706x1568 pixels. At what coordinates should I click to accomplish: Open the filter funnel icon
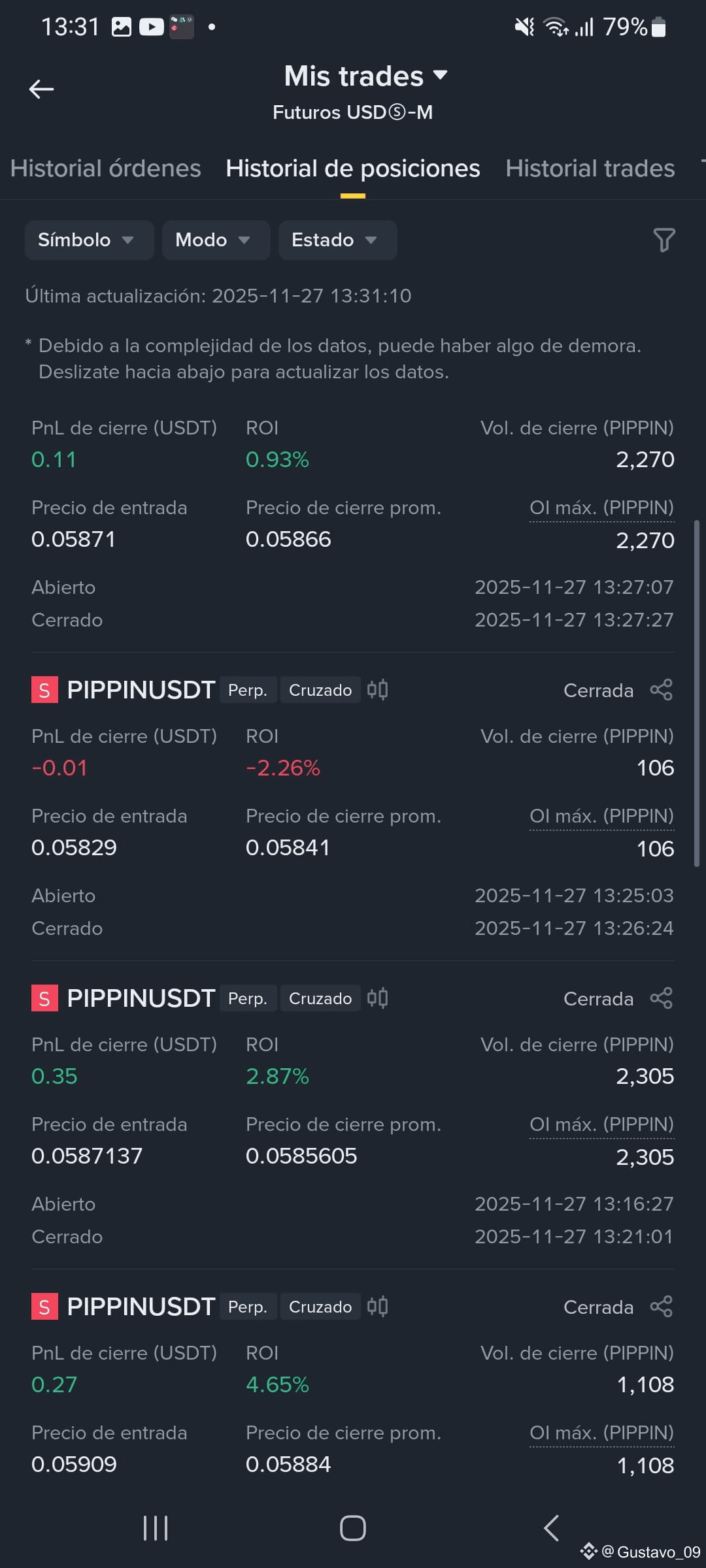point(664,240)
